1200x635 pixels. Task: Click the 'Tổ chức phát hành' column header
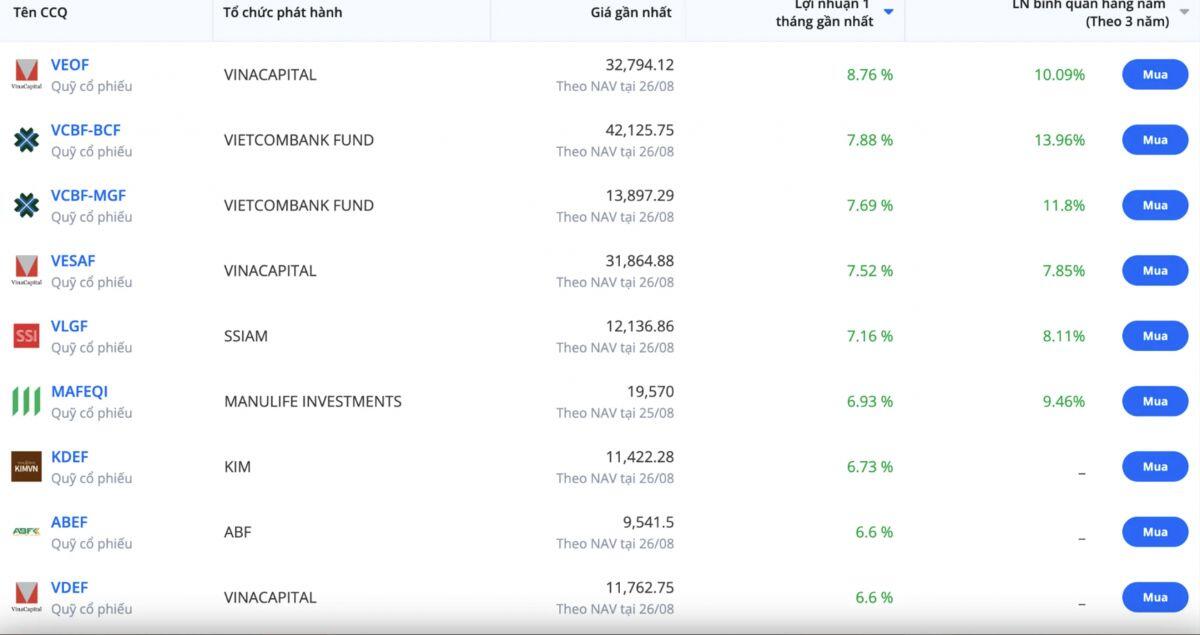point(282,12)
